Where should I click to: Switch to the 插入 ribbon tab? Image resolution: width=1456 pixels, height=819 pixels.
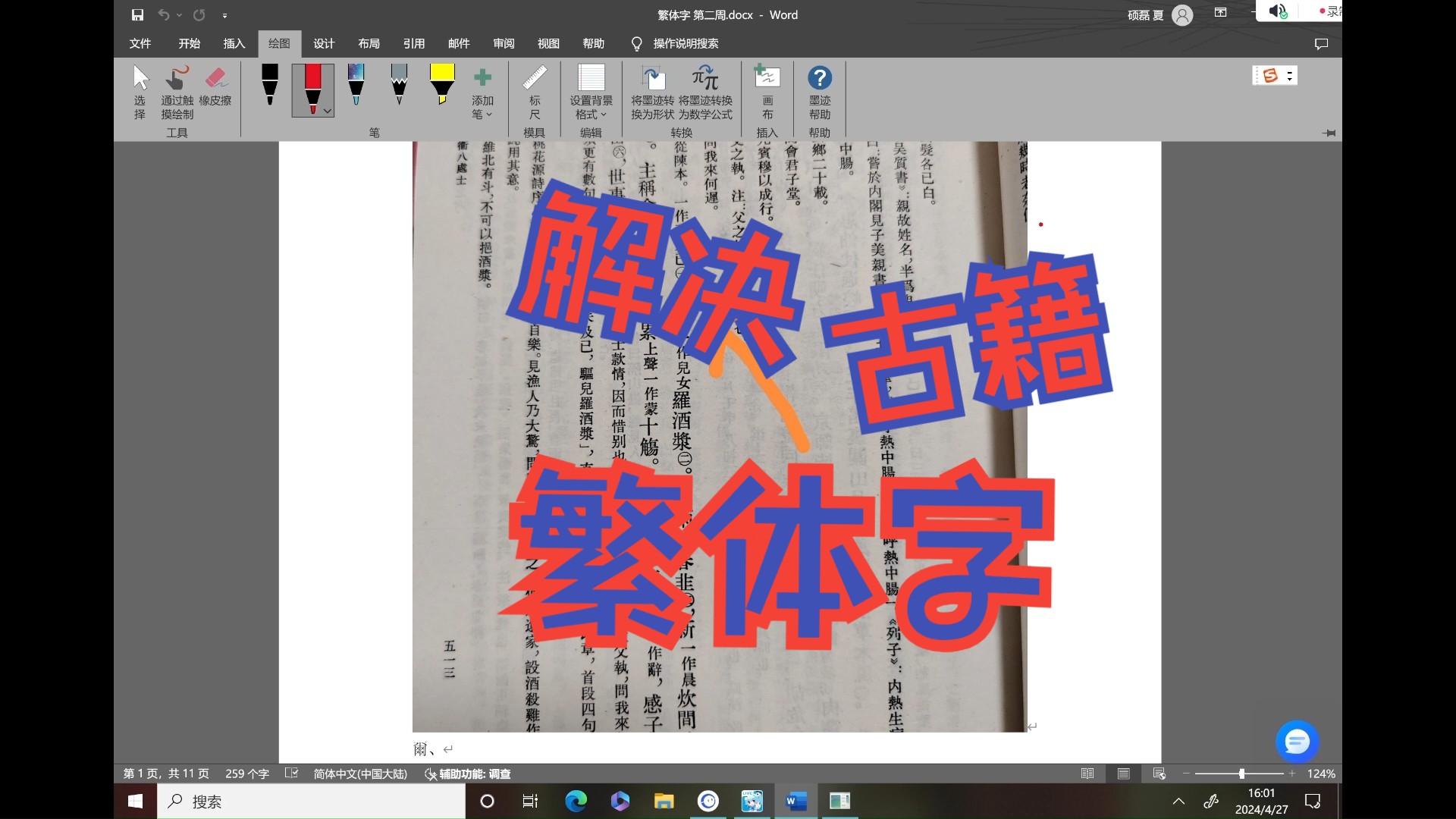point(234,43)
